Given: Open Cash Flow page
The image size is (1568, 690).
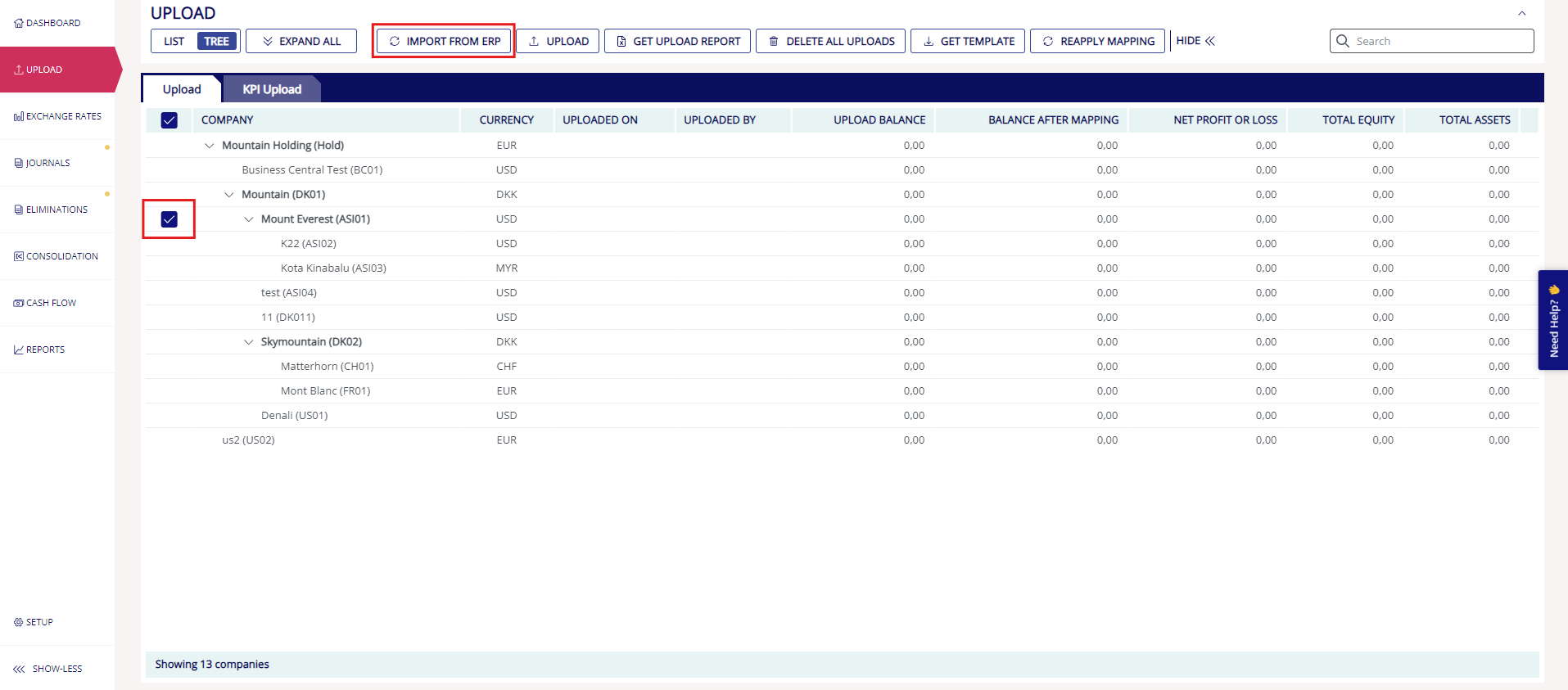Looking at the screenshot, I should (45, 303).
